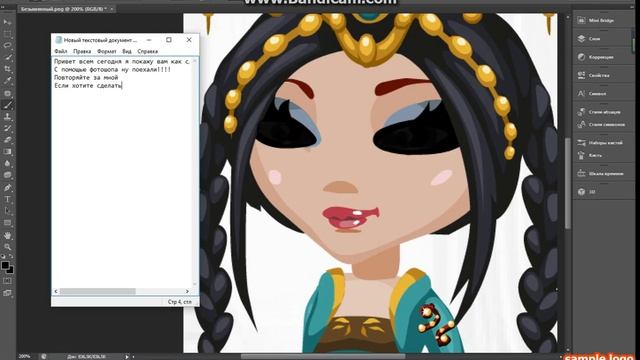Open the Файл menu in Notepad
This screenshot has width=640, height=360.
[60, 51]
